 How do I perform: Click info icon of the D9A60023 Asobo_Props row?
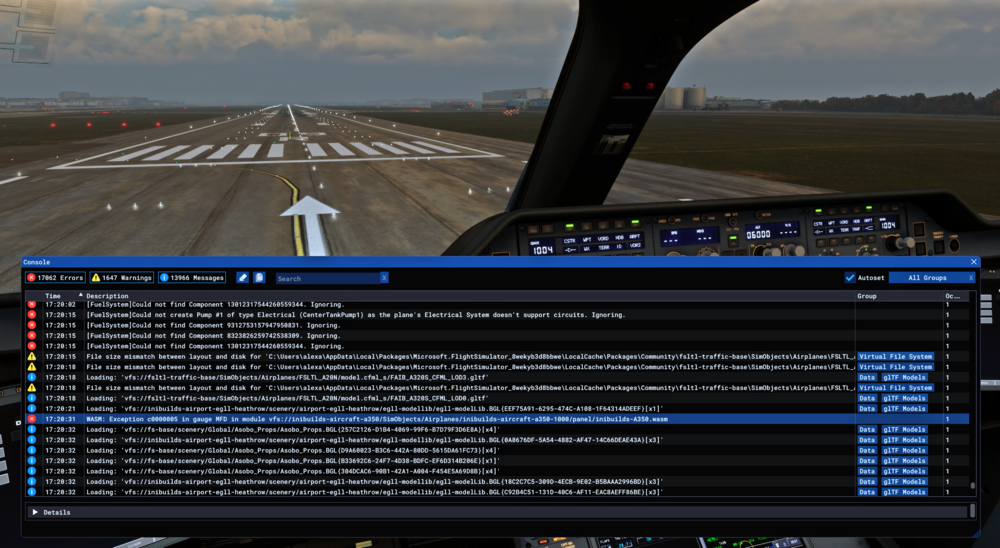tap(31, 450)
